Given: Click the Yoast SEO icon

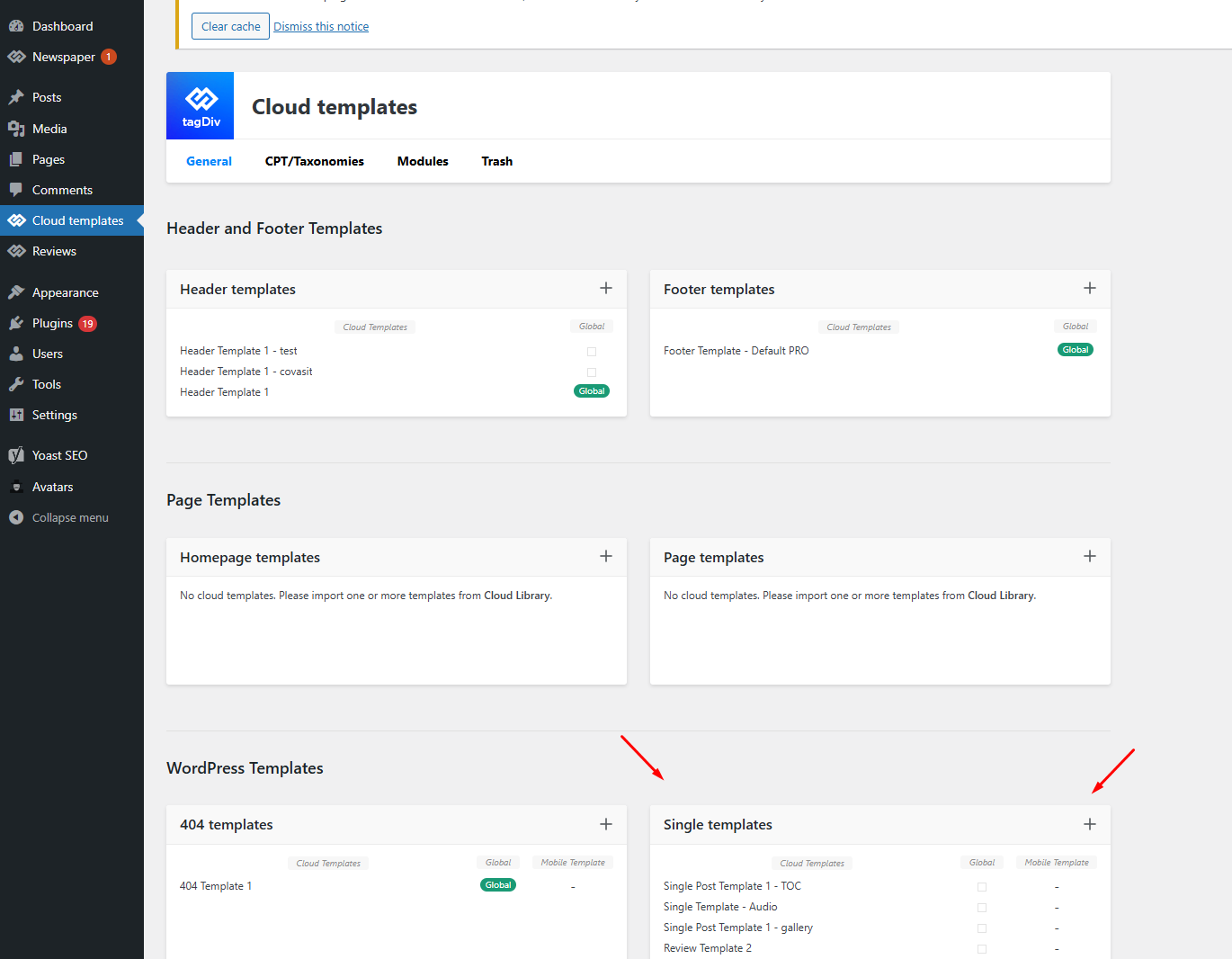Looking at the screenshot, I should tap(16, 455).
